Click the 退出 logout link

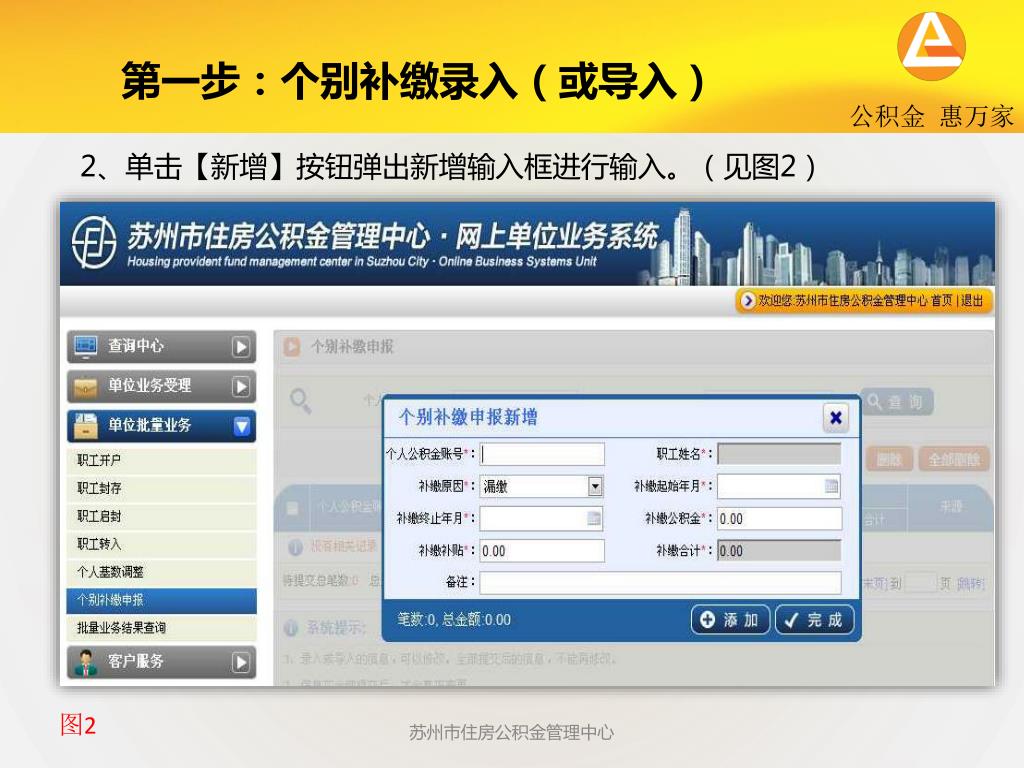pos(972,300)
